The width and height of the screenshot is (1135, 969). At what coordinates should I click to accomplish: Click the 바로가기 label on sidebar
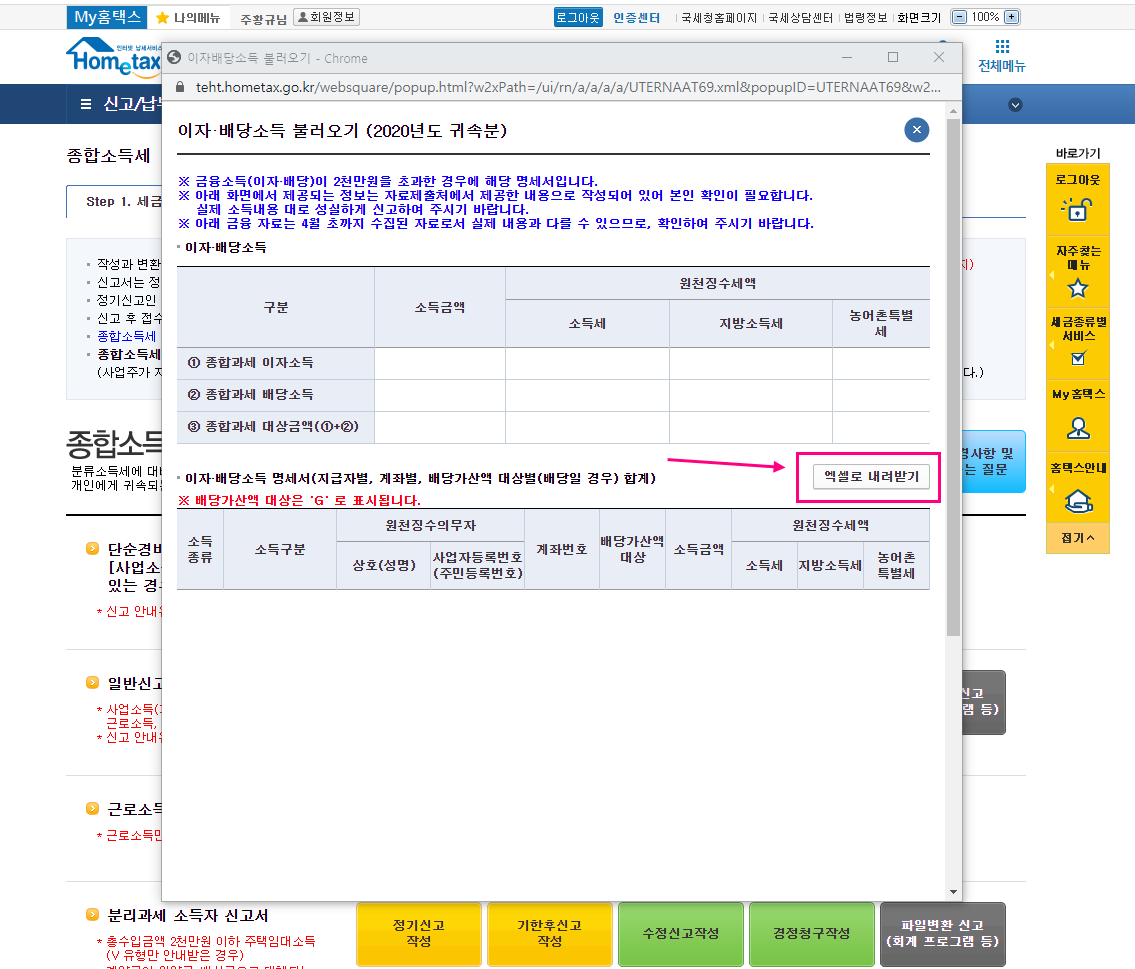tap(1078, 153)
